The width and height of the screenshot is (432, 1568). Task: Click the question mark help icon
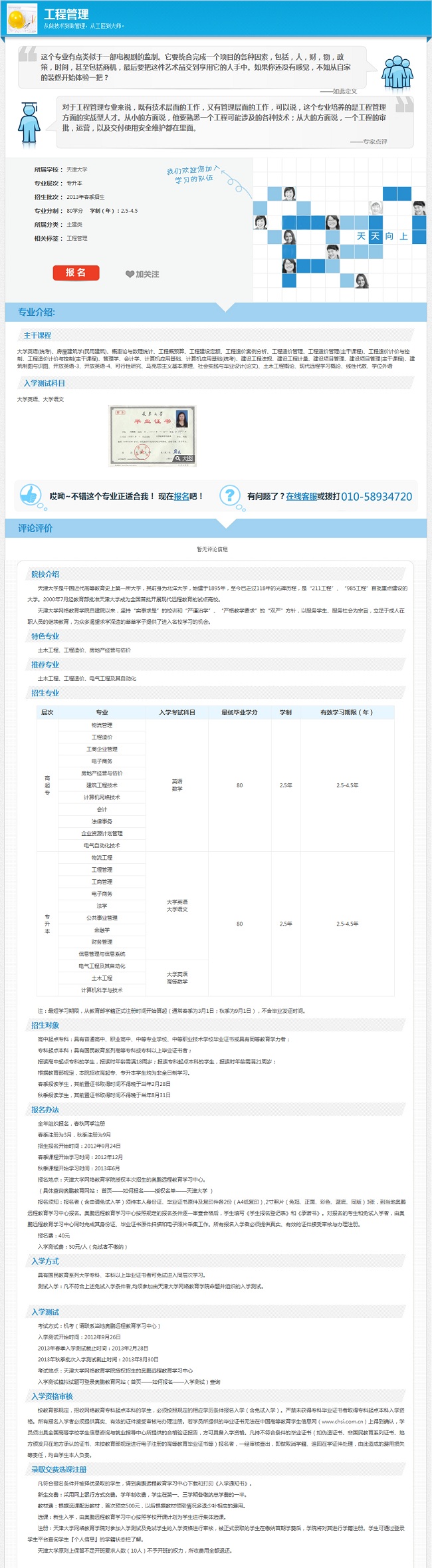[229, 494]
